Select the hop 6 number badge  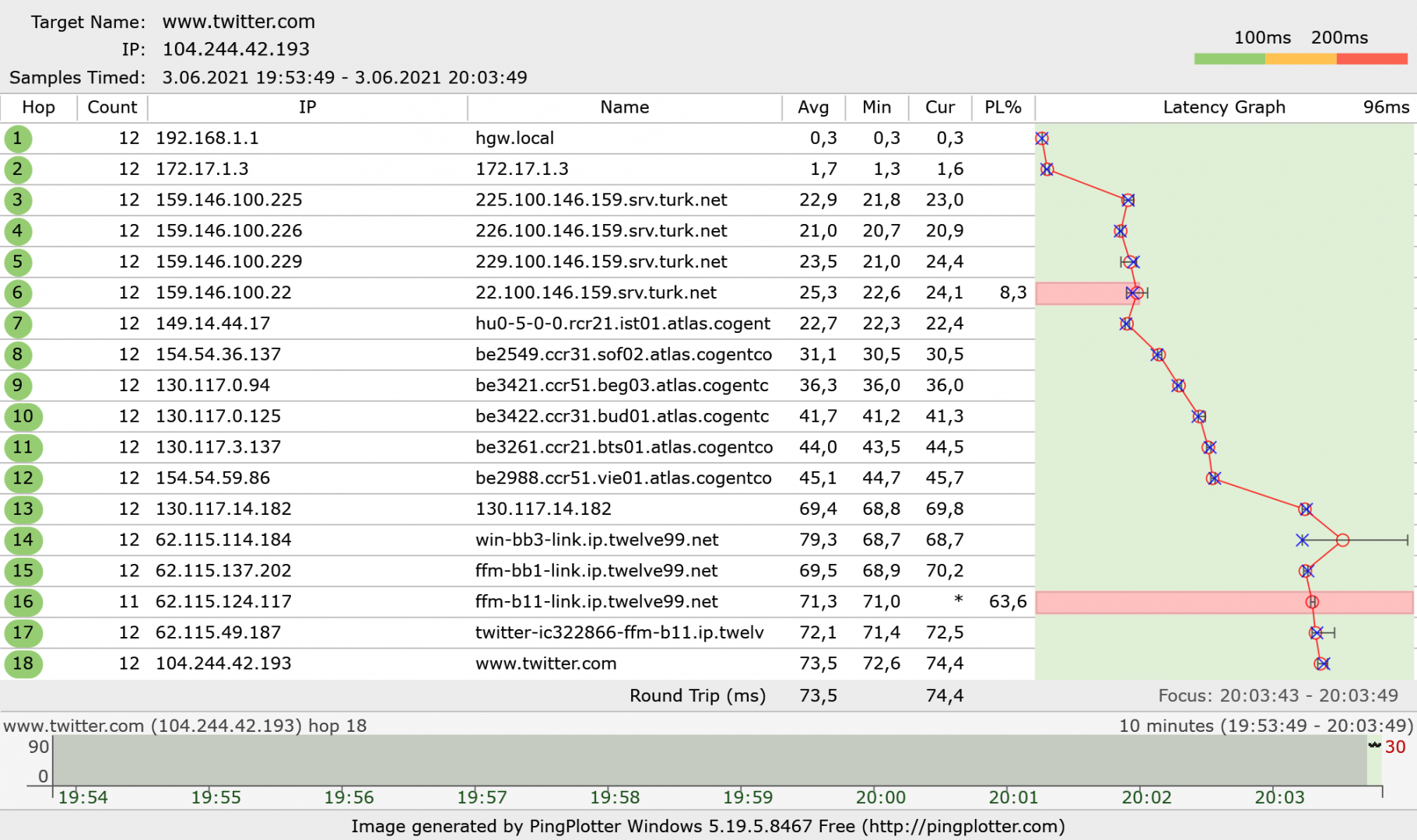[x=17, y=293]
